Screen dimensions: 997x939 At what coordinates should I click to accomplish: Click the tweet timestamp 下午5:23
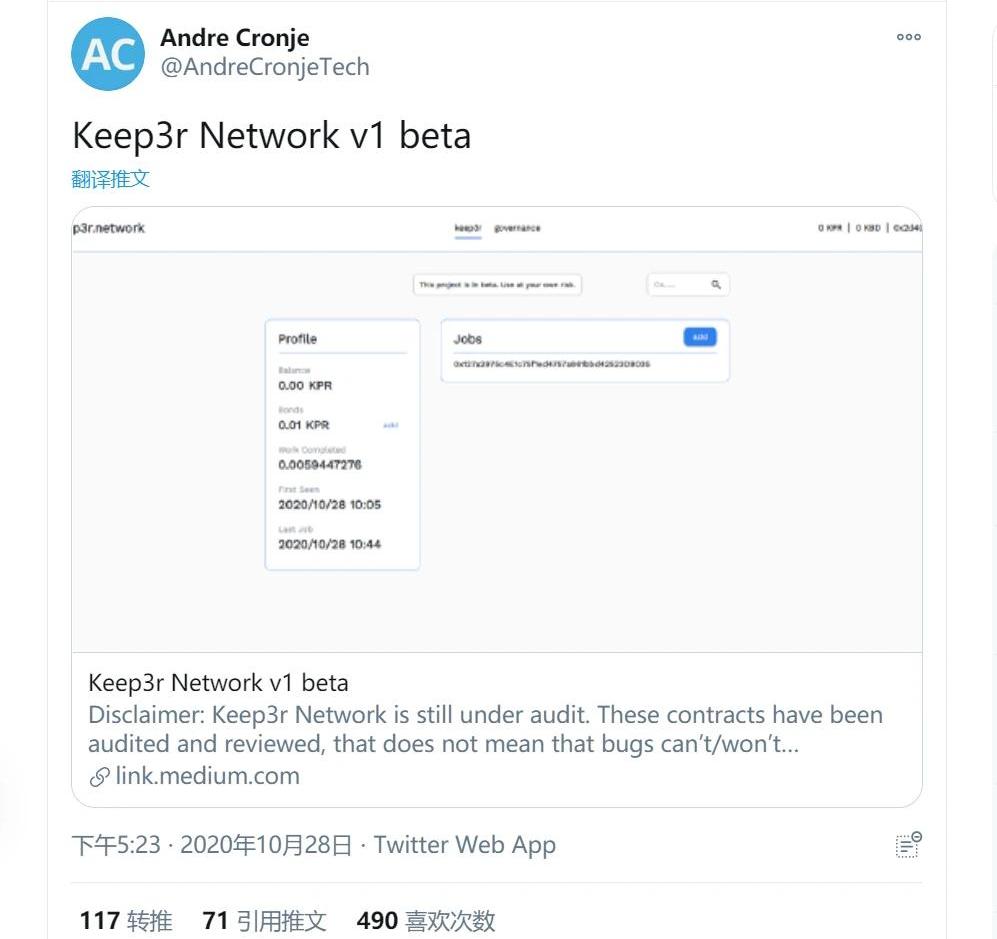(x=116, y=845)
